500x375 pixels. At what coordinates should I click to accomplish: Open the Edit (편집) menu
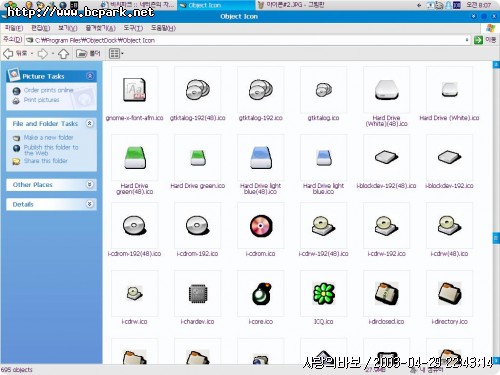[41, 28]
